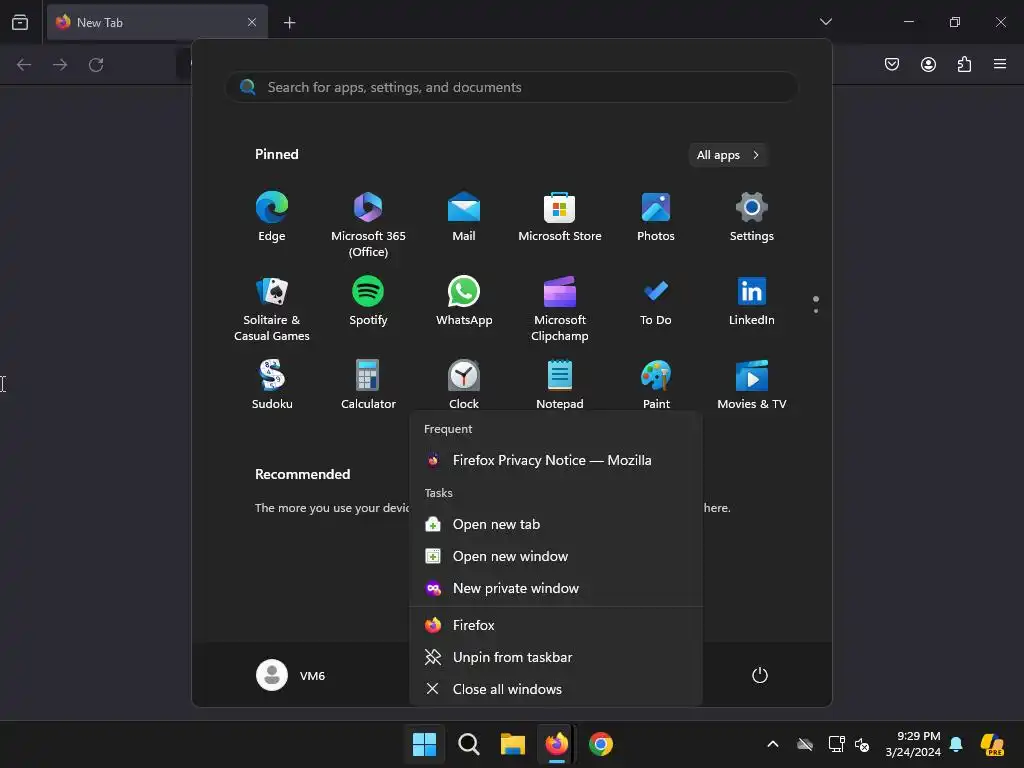Click the Start menu search box
The height and width of the screenshot is (768, 1024).
point(512,87)
